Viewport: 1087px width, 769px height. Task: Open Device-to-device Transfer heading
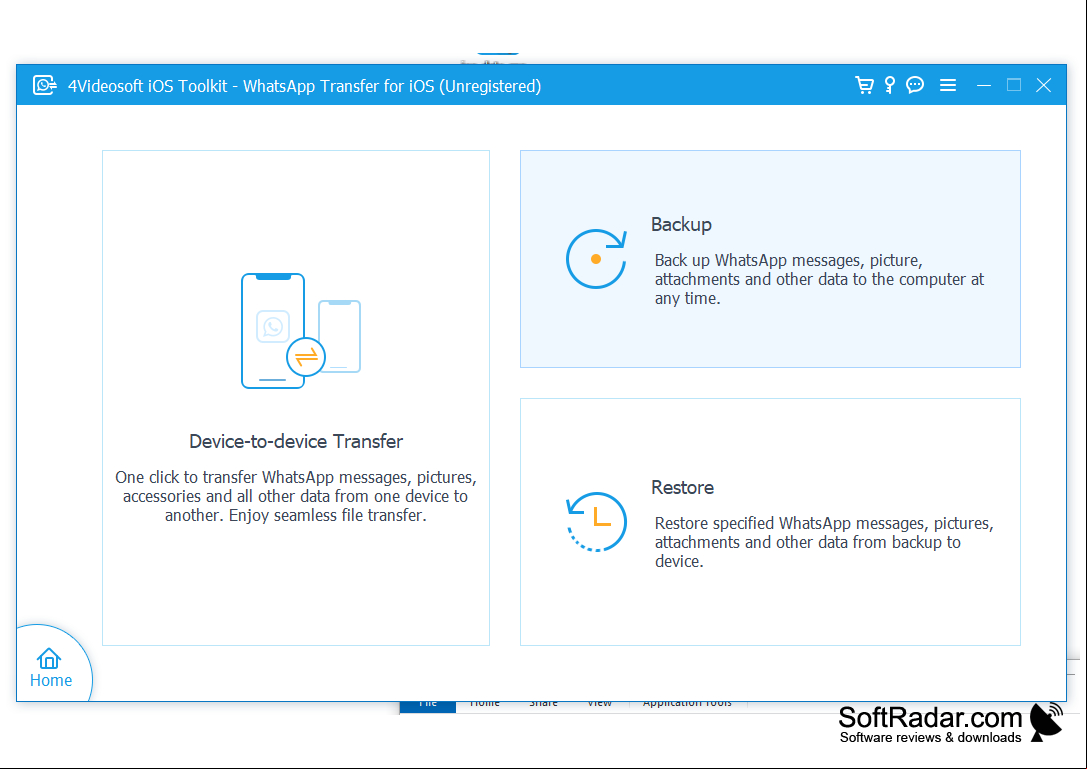pyautogui.click(x=296, y=441)
